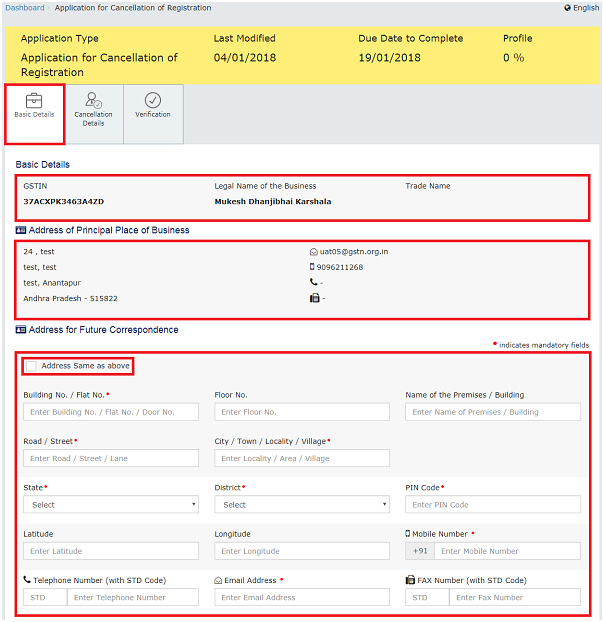
Task: Click the envelope icon by Email Address label
Action: (x=218, y=580)
